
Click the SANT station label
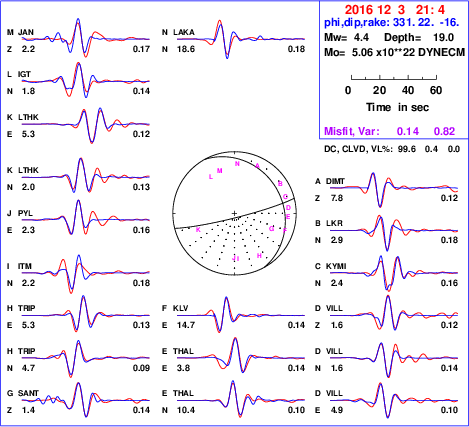[28, 393]
